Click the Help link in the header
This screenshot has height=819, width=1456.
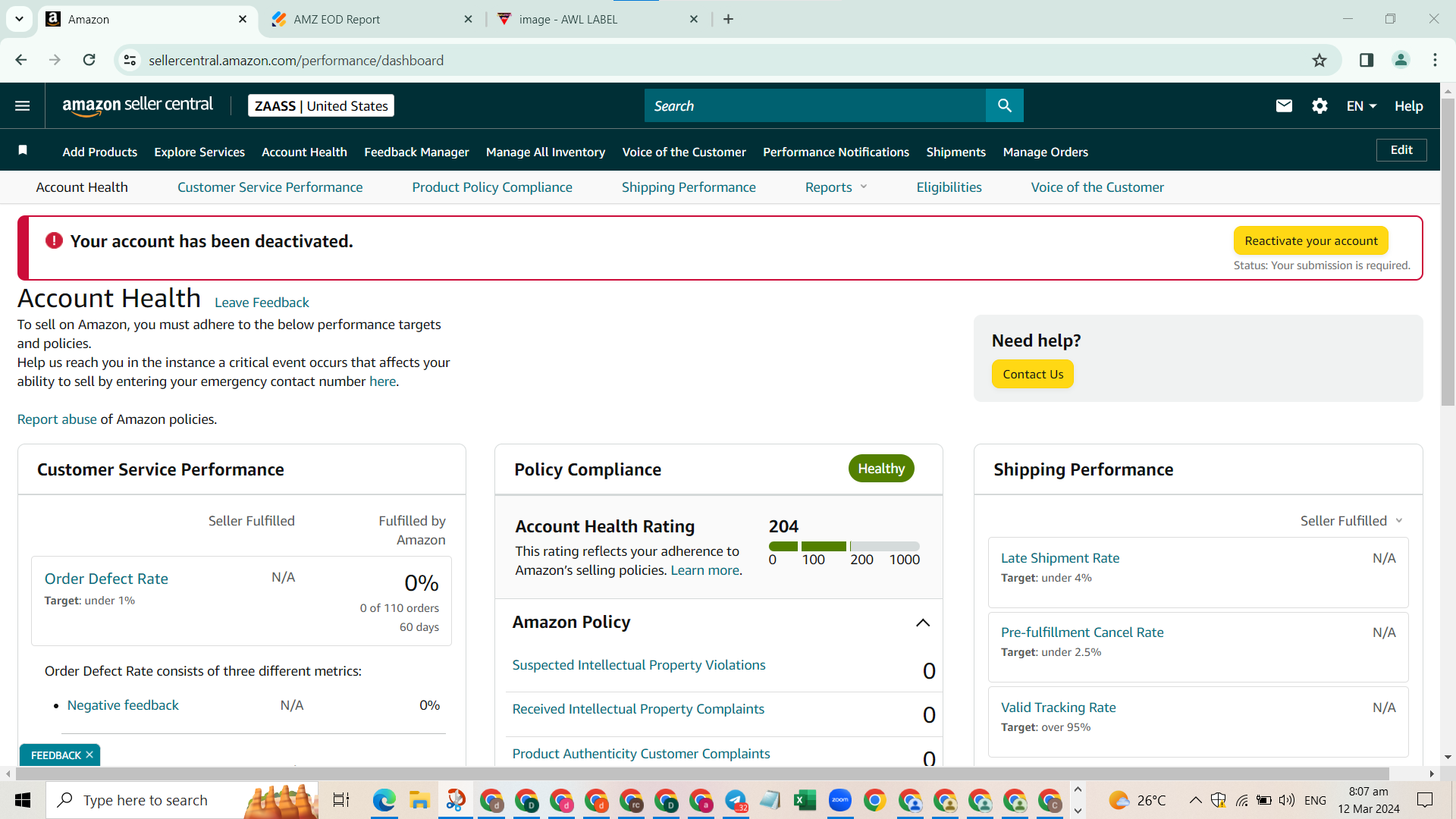coord(1408,106)
